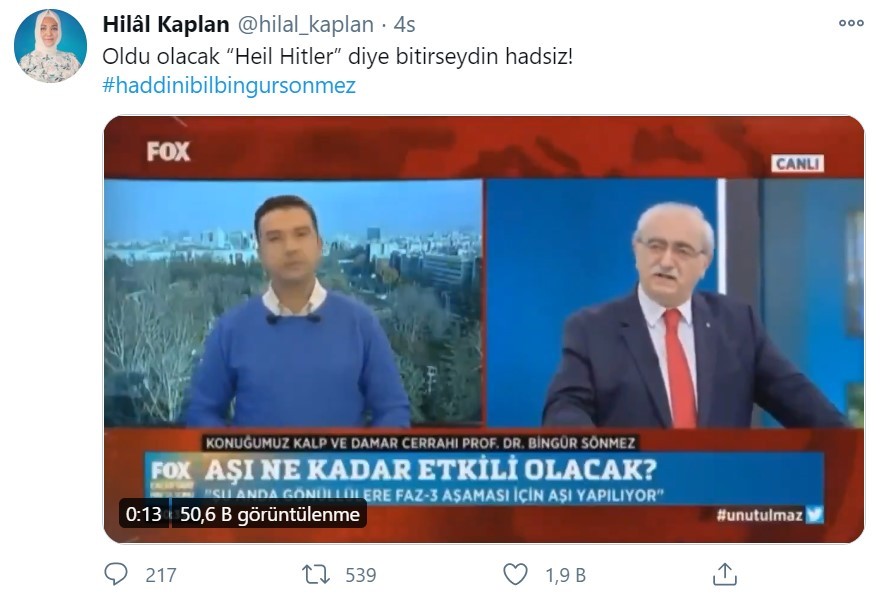Screen dimensions: 880x594
Task: Click the CANLI live badge in video
Action: [798, 164]
